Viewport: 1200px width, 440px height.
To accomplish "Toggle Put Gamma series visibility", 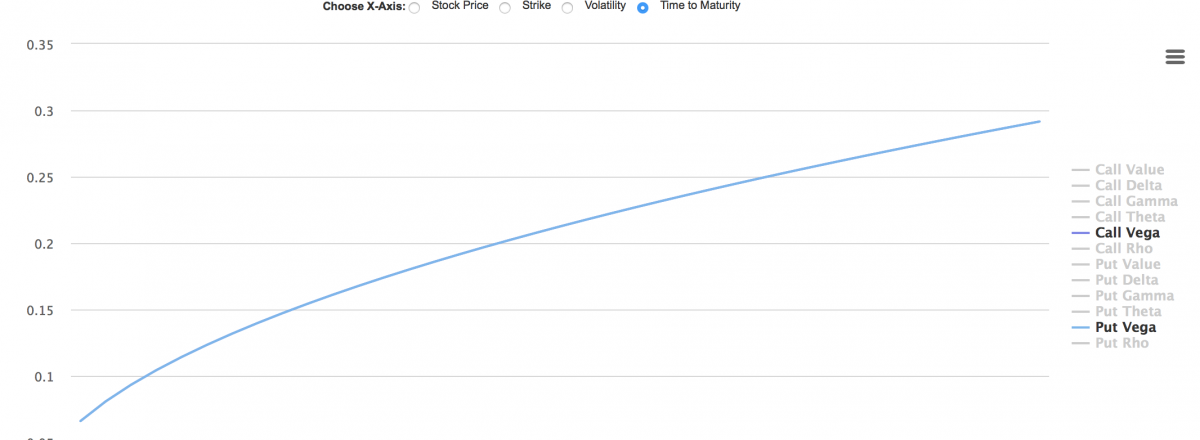I will [x=1132, y=296].
